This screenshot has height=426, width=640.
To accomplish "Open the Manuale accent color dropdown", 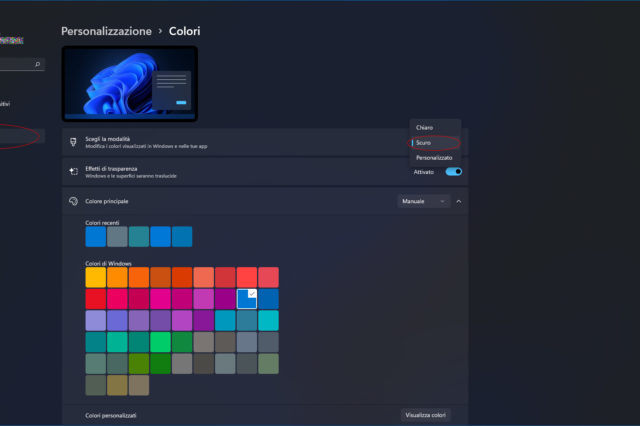I will click(x=424, y=201).
